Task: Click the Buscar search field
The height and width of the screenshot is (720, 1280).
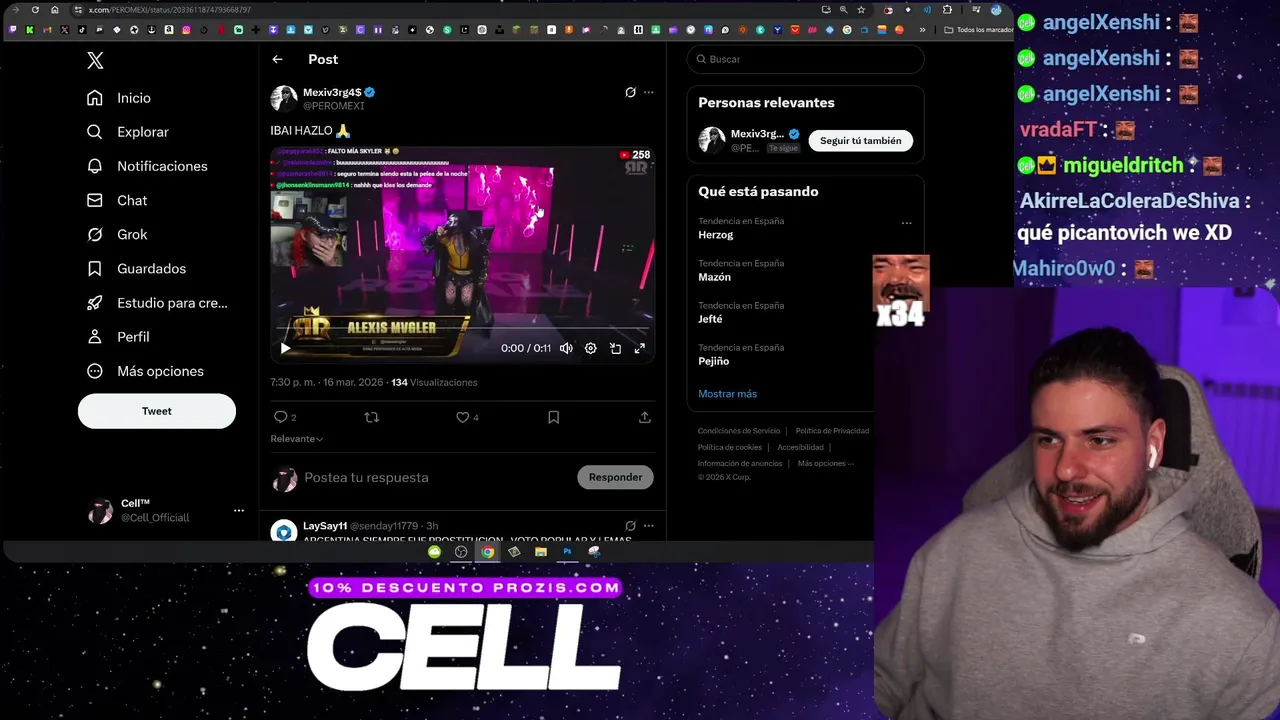Action: (x=805, y=59)
